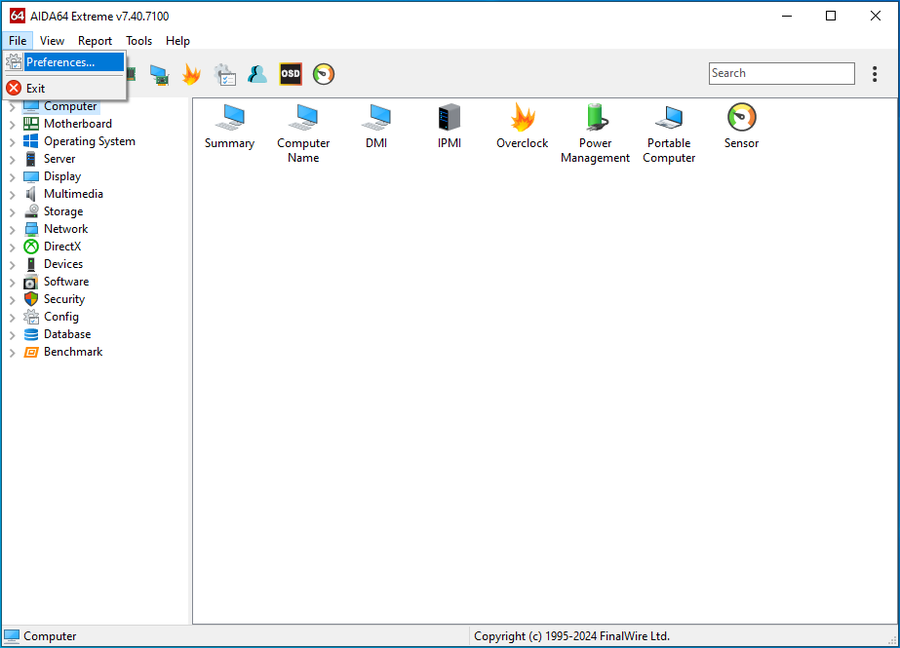The width and height of the screenshot is (900, 648).
Task: Open the Portable Computer icon
Action: pyautogui.click(x=668, y=119)
